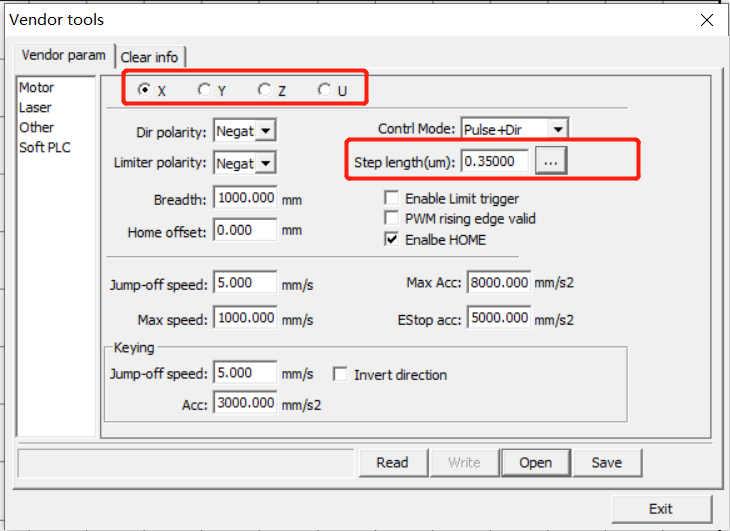Select the U axis radio button
Image resolution: width=730 pixels, height=531 pixels.
pyautogui.click(x=324, y=89)
